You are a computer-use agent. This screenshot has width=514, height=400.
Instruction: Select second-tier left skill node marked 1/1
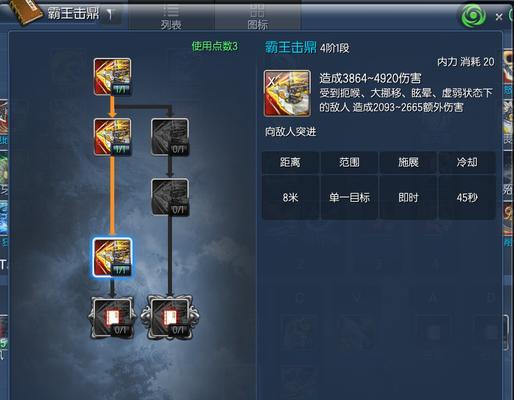(112, 137)
